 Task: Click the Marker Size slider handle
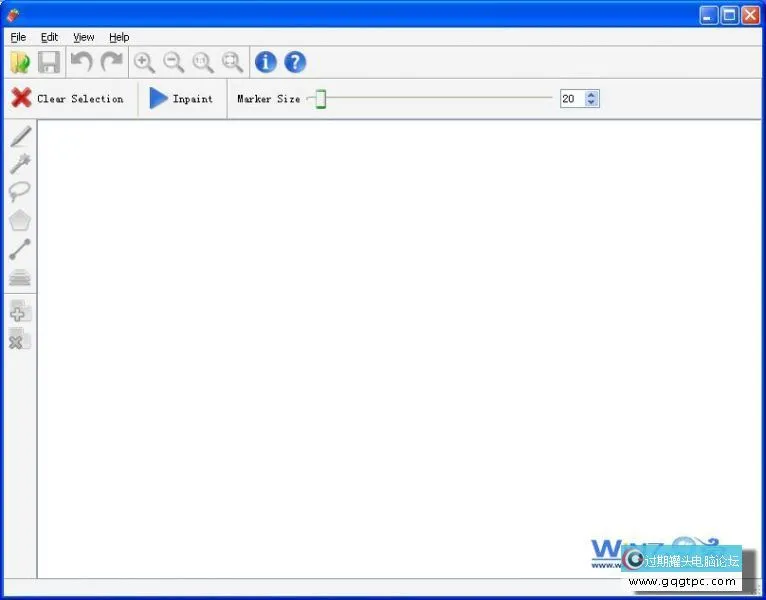point(320,99)
